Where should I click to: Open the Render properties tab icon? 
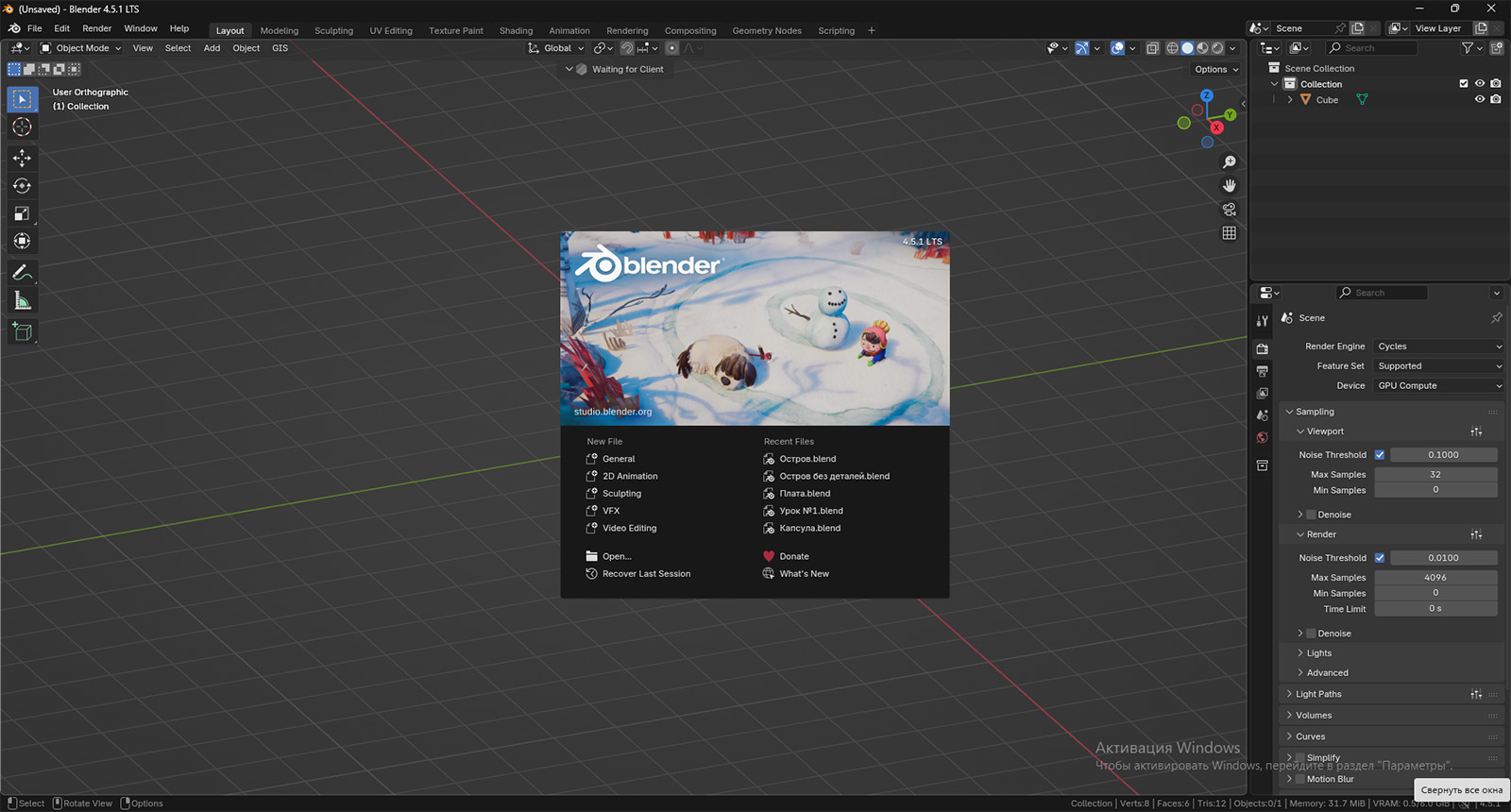pyautogui.click(x=1263, y=348)
